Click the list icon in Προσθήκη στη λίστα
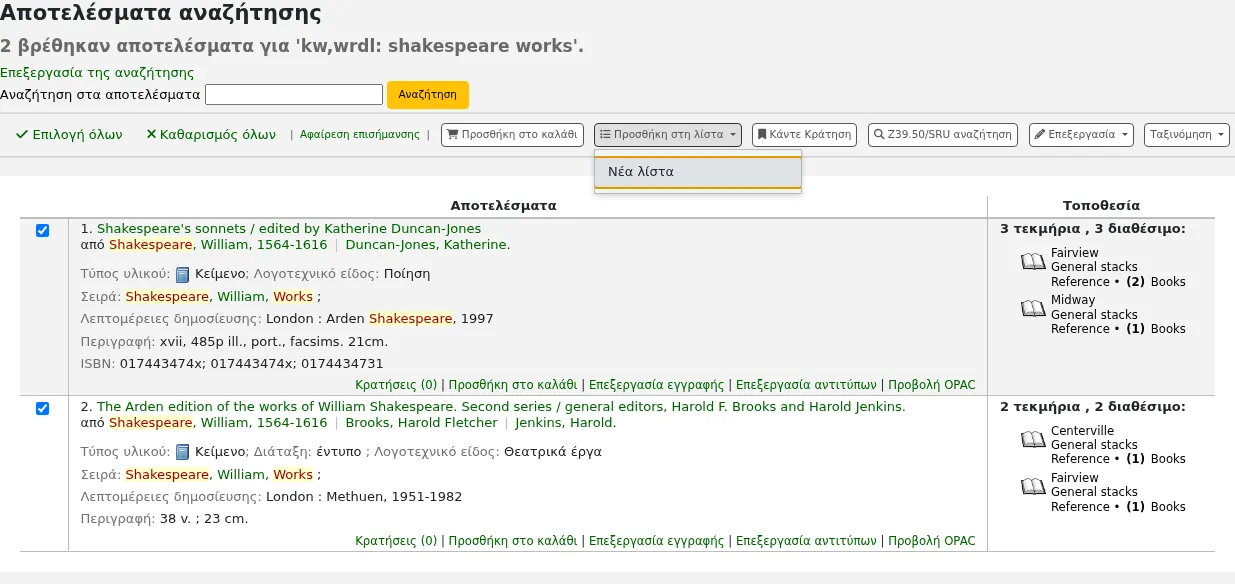 [x=605, y=134]
